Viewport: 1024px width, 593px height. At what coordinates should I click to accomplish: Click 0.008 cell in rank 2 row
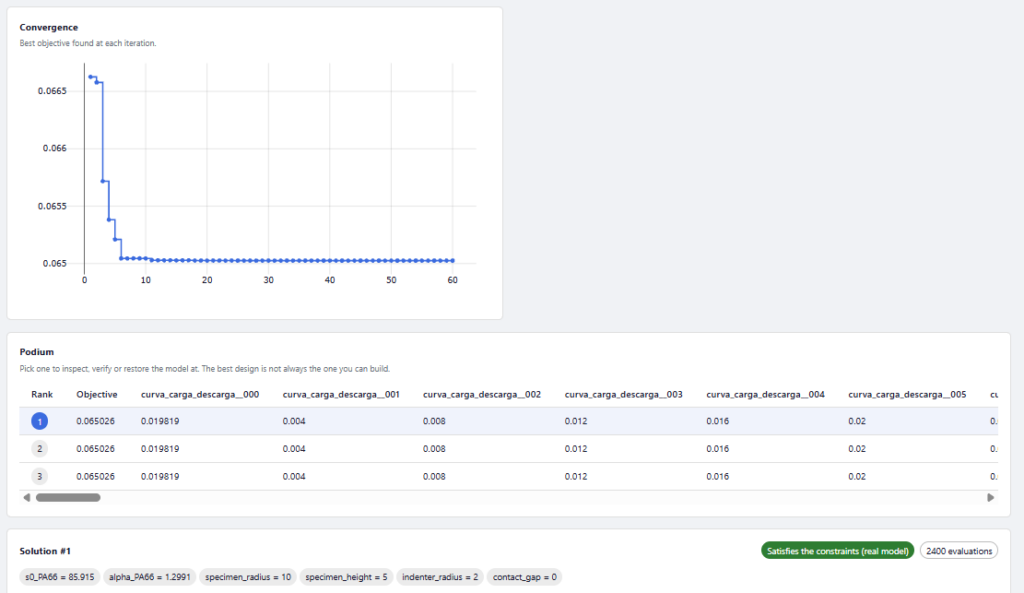click(x=434, y=449)
